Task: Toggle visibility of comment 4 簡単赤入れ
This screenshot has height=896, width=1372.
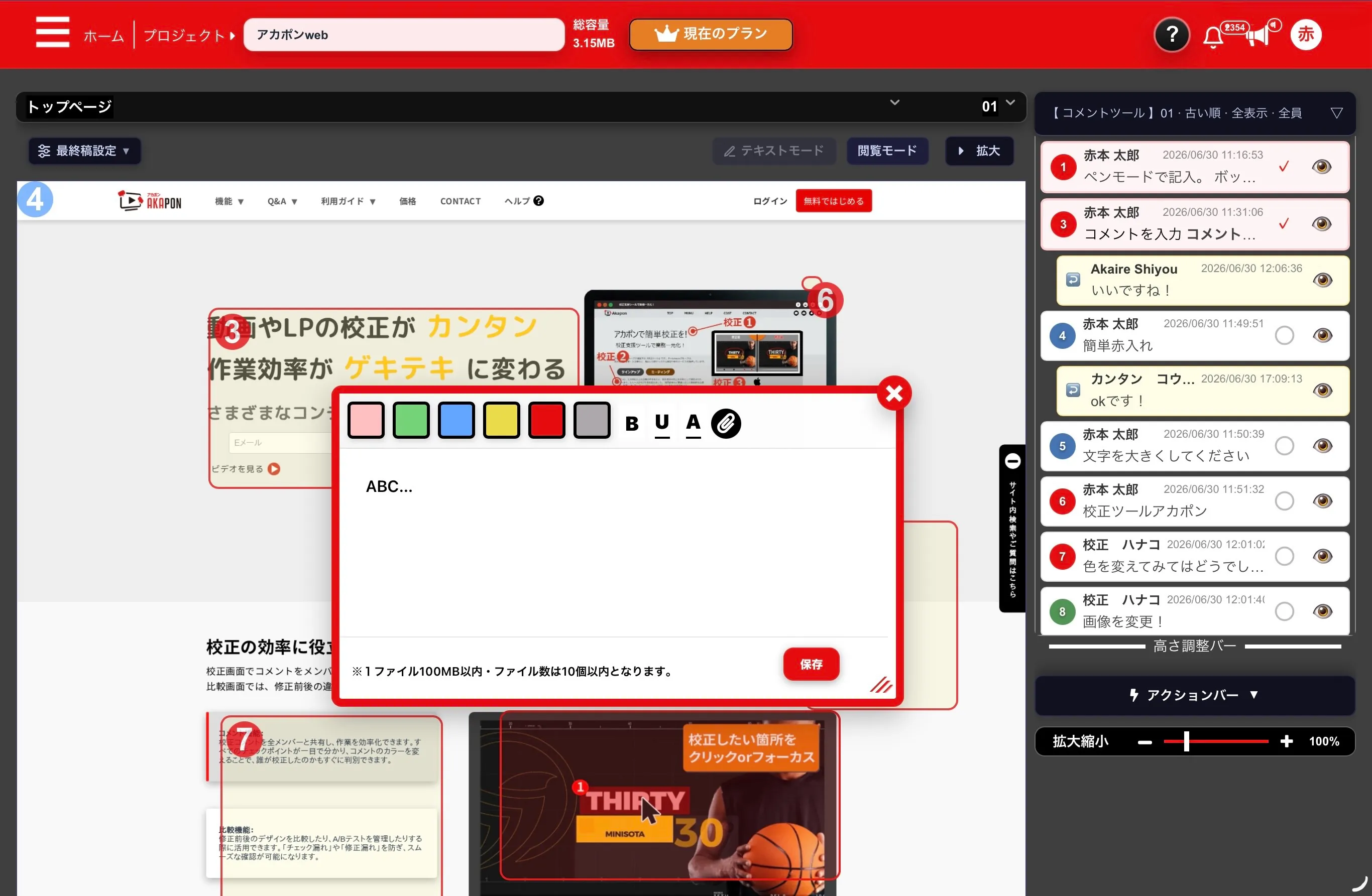Action: 1322,335
